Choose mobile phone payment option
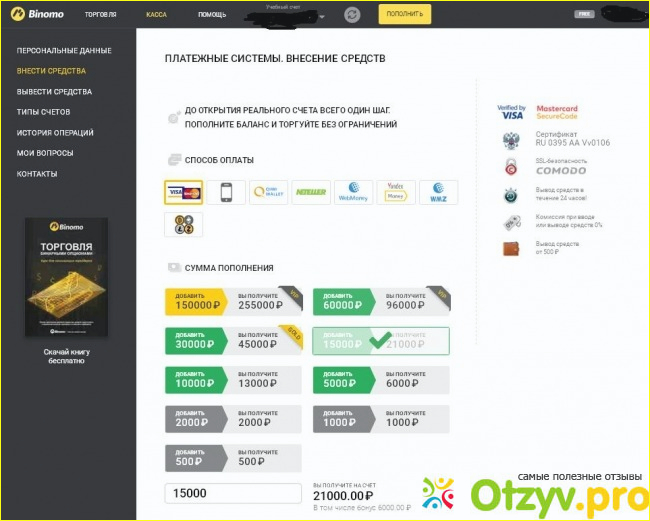Screen dimensions: 650x521 pos(226,192)
